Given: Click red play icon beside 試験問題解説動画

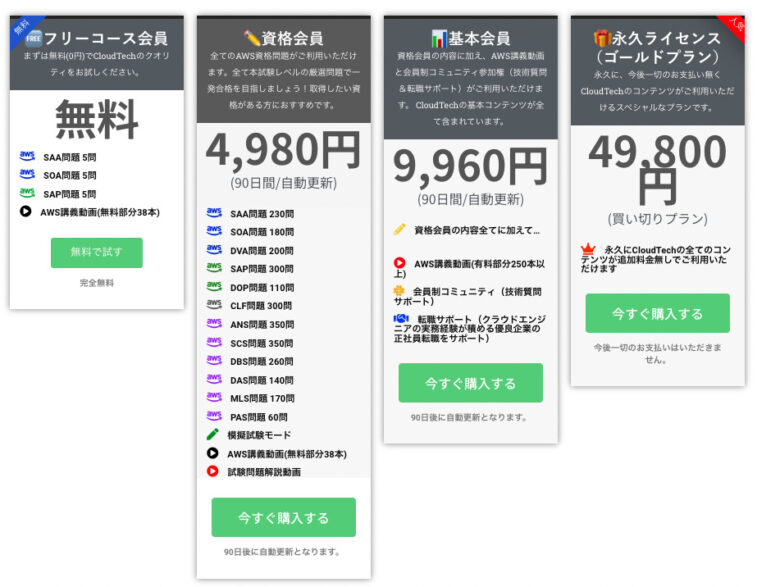Looking at the screenshot, I should (212, 471).
